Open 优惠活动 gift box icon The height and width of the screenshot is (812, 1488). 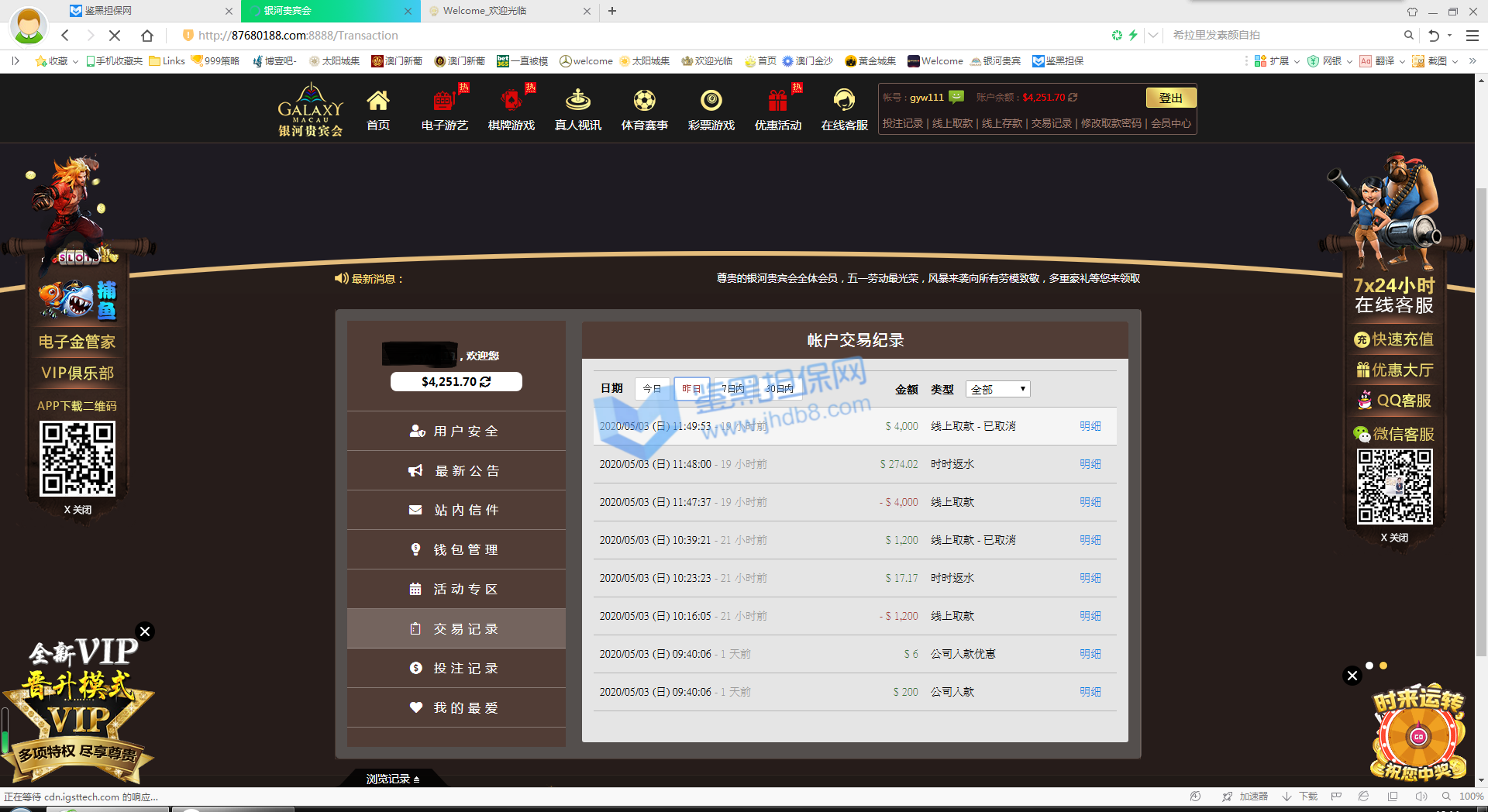click(777, 101)
